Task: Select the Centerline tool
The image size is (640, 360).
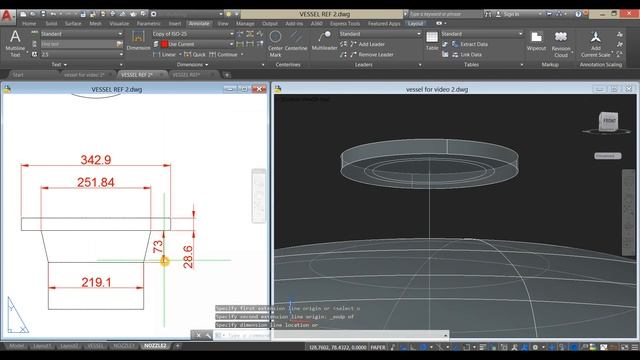Action: (296, 41)
